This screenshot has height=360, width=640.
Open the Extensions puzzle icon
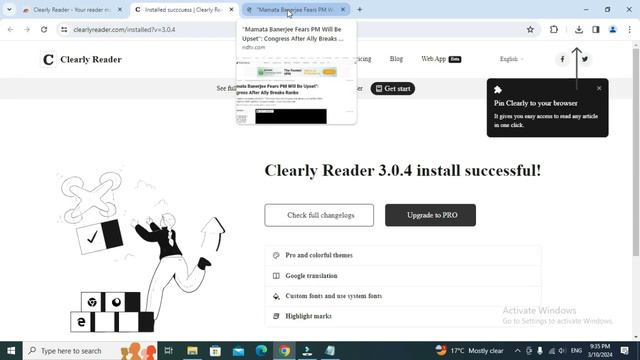(x=554, y=29)
